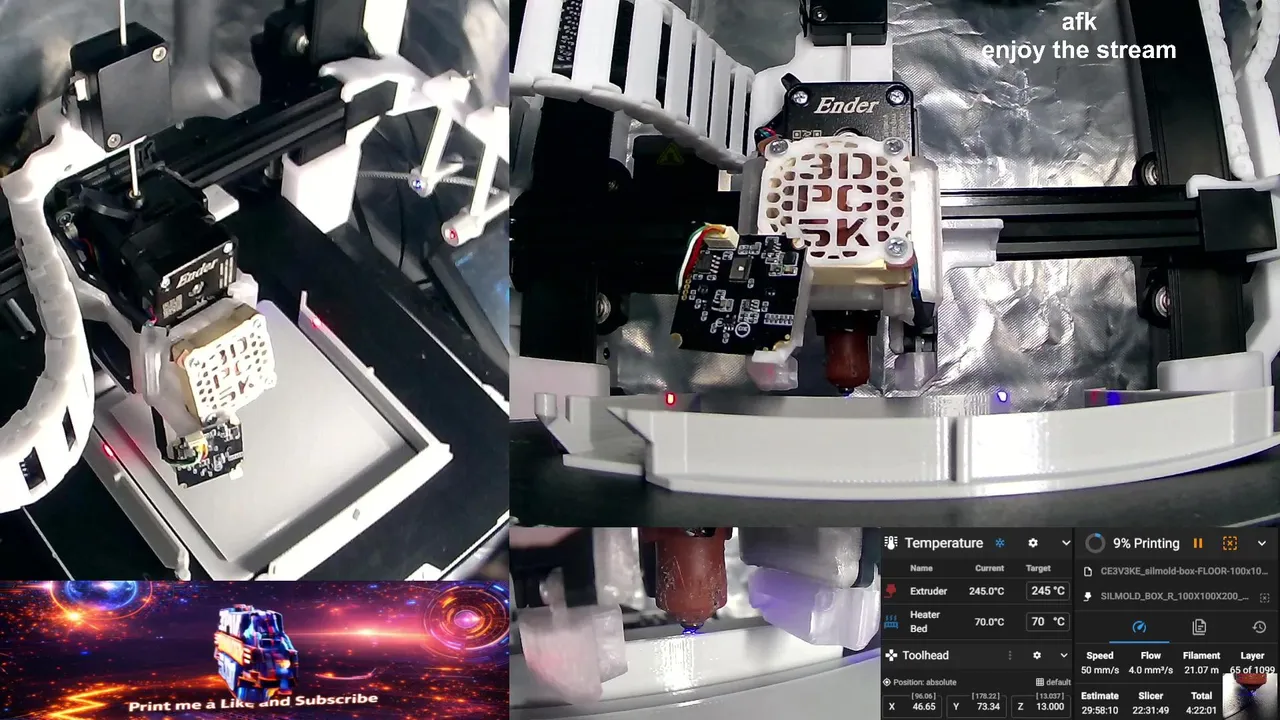The height and width of the screenshot is (720, 1280).
Task: Open the Toolhead three-dot menu
Action: pyautogui.click(x=1009, y=655)
